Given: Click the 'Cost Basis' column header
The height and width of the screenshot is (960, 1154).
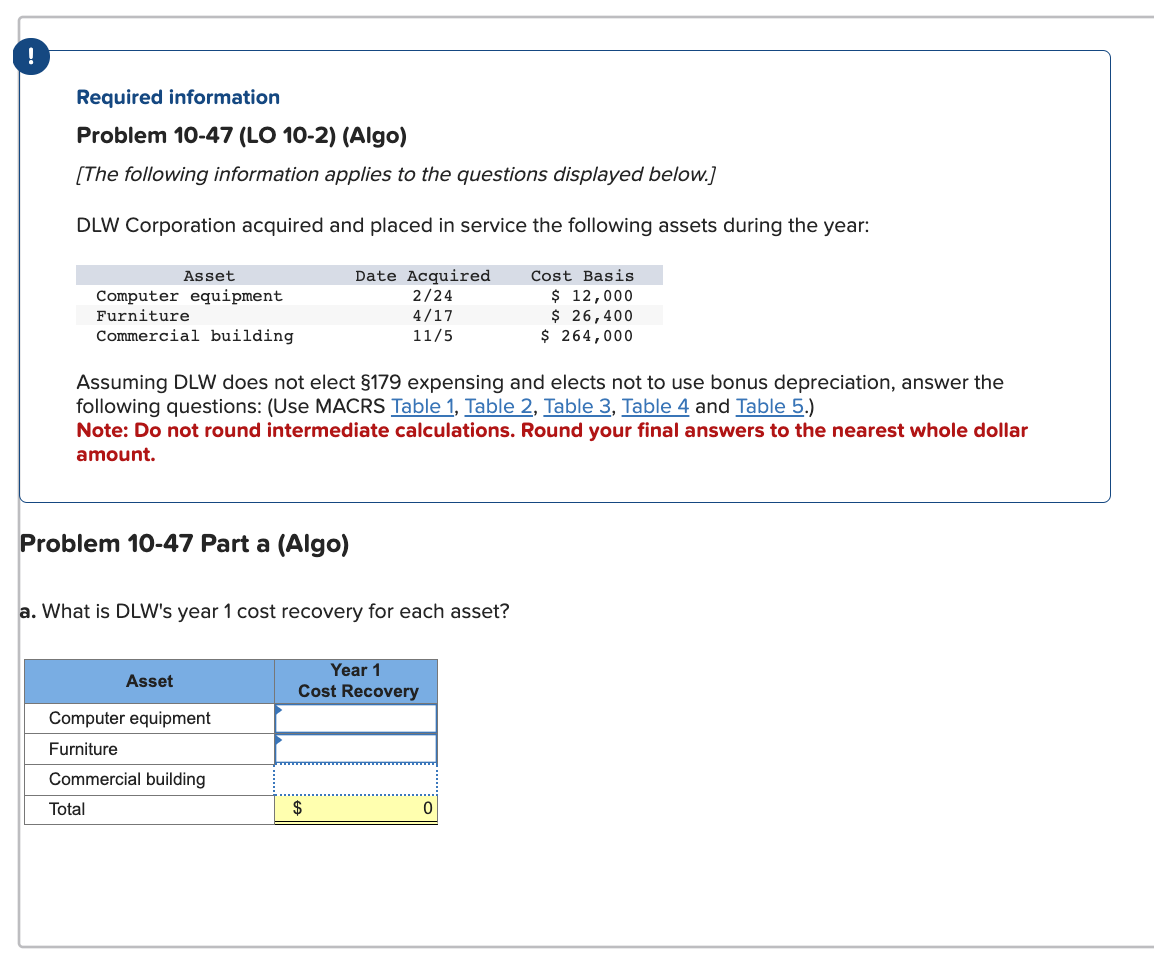Looking at the screenshot, I should pos(582,275).
